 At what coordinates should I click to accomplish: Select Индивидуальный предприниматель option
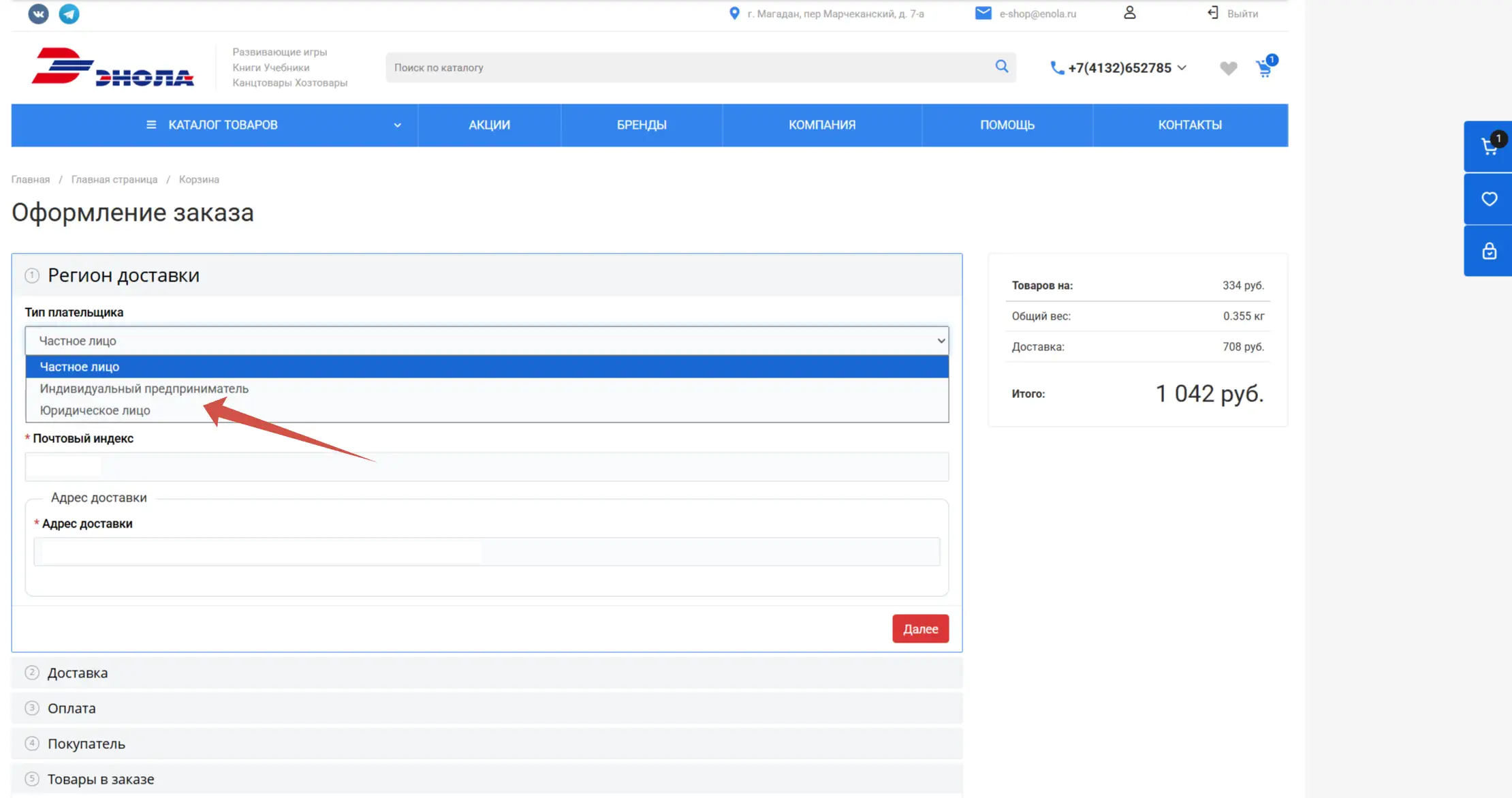(x=144, y=388)
